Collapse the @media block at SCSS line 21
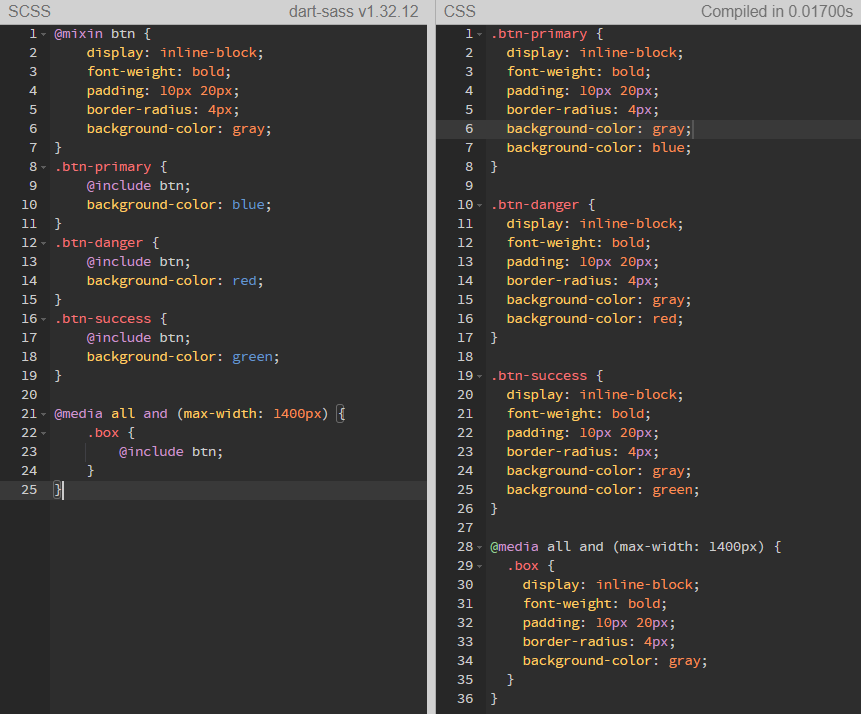861x714 pixels. pyautogui.click(x=43, y=414)
